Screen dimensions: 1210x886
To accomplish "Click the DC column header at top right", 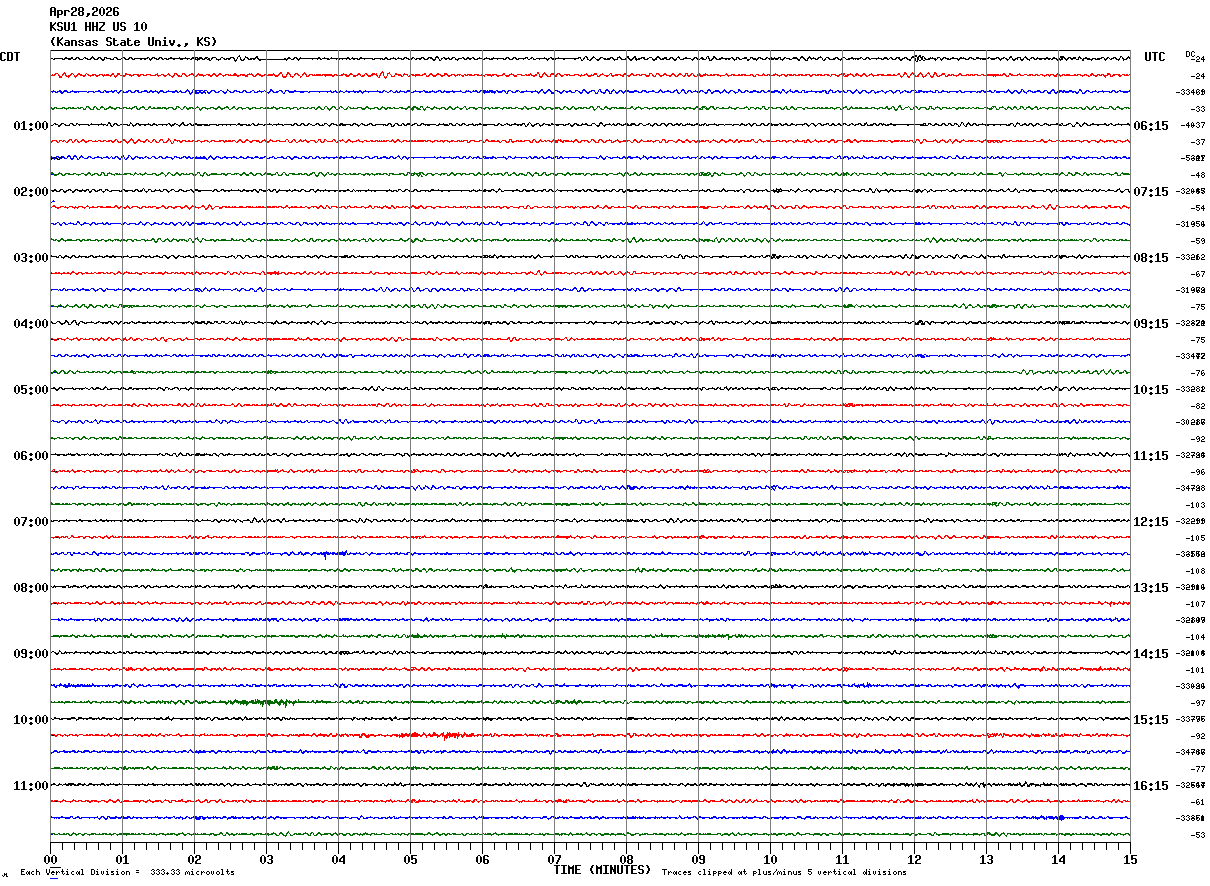I will click(x=1190, y=54).
